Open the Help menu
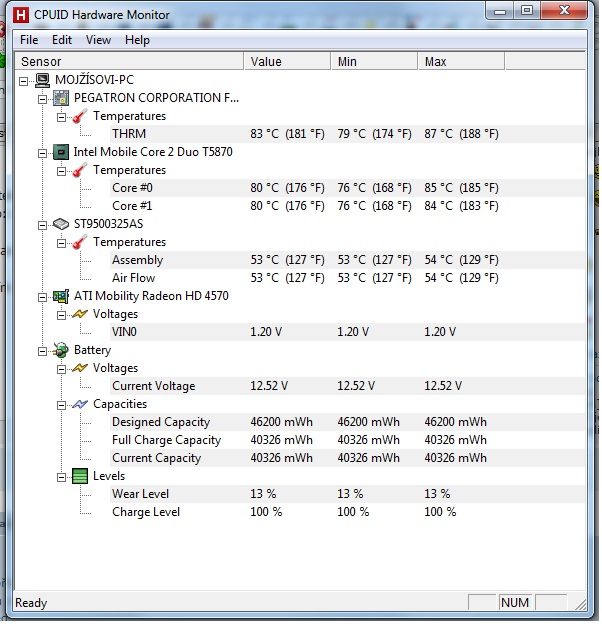The height and width of the screenshot is (624, 602). tap(137, 40)
